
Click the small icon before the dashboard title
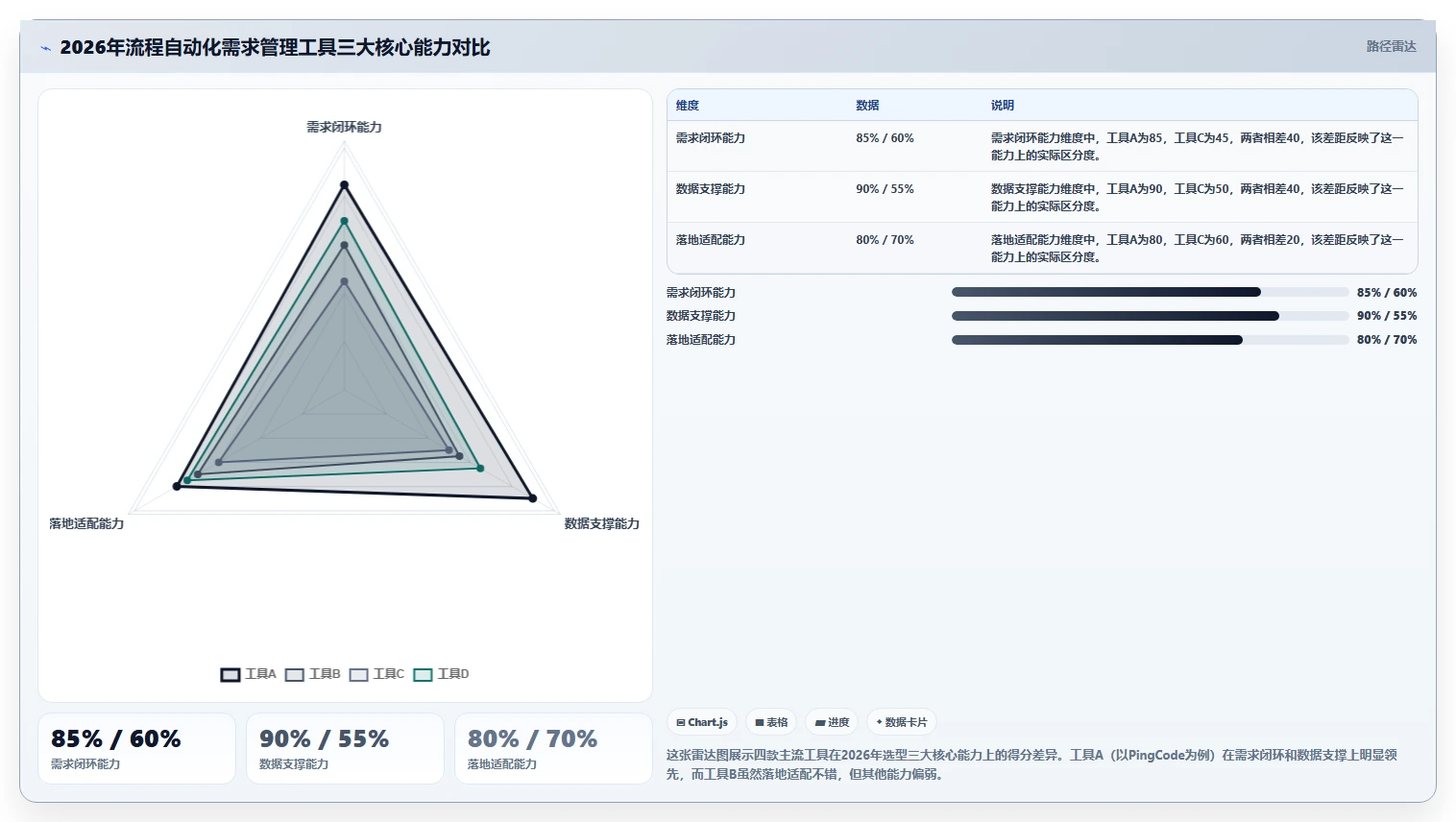[45, 48]
